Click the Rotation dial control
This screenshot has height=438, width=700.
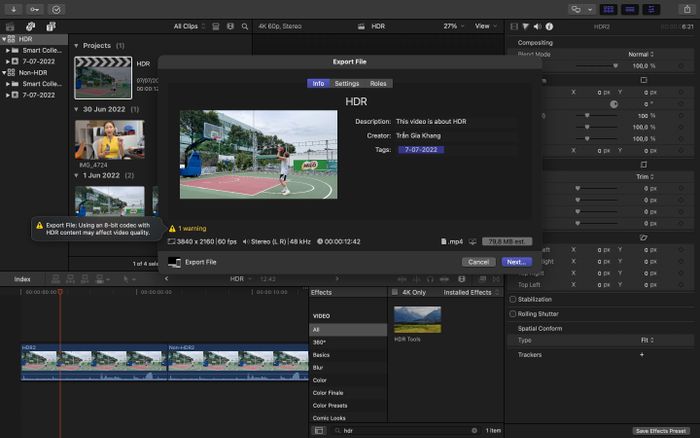point(614,104)
